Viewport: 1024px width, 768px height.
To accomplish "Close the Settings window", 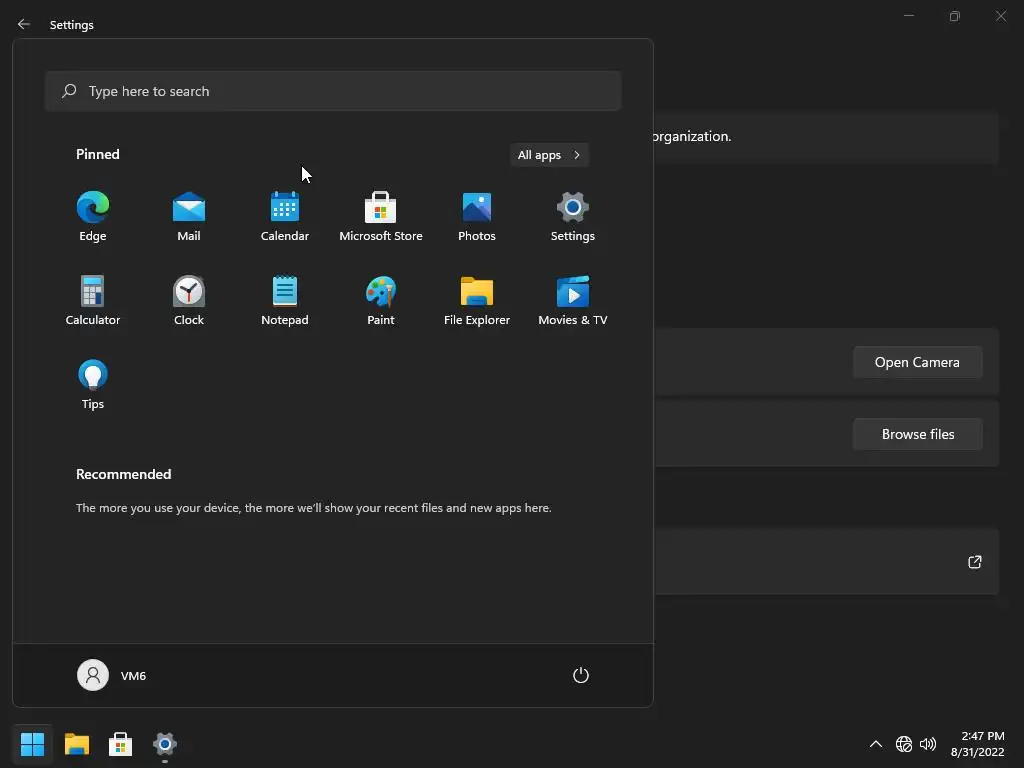I will pos(1000,16).
